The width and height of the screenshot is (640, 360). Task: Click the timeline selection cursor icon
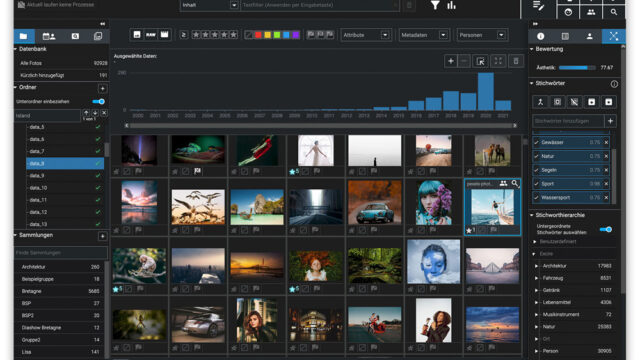(480, 61)
